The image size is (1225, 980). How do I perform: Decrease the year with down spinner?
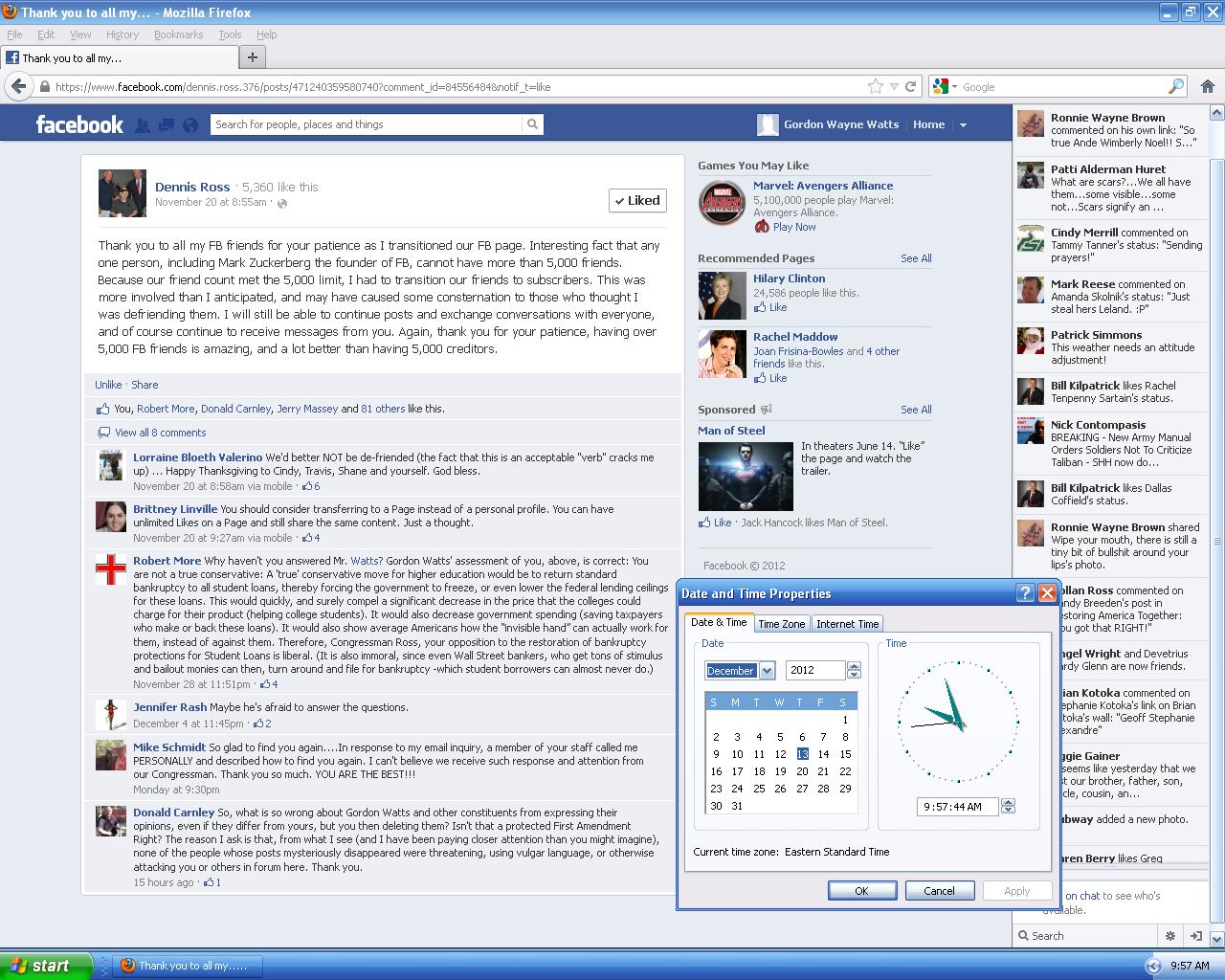[854, 675]
